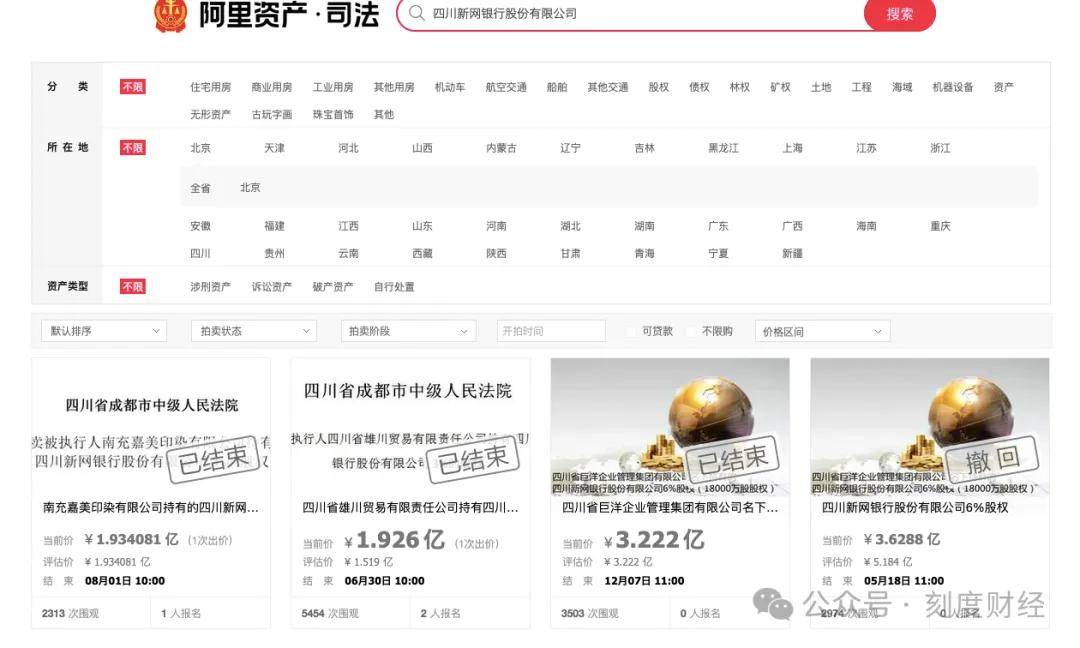Open golden globe thumbnail of 撤回 card

930,426
